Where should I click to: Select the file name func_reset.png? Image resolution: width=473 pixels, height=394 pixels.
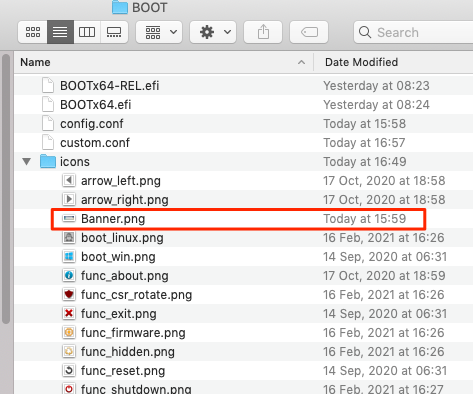point(123,371)
